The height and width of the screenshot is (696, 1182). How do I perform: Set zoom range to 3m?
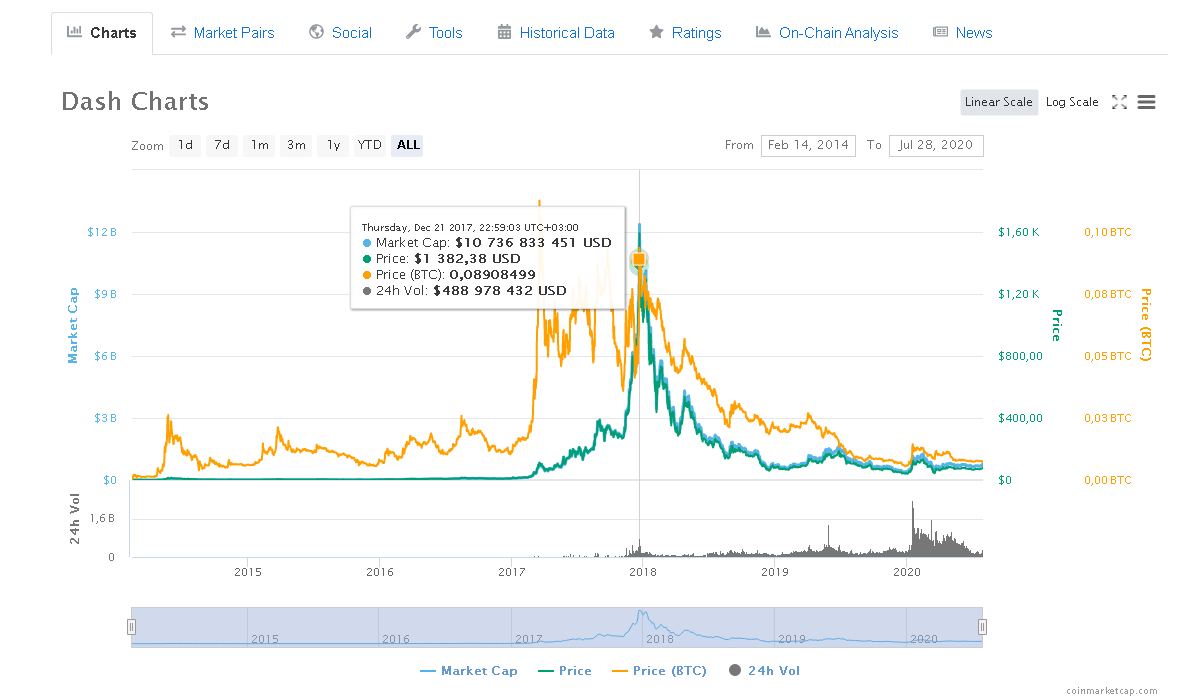(x=296, y=145)
